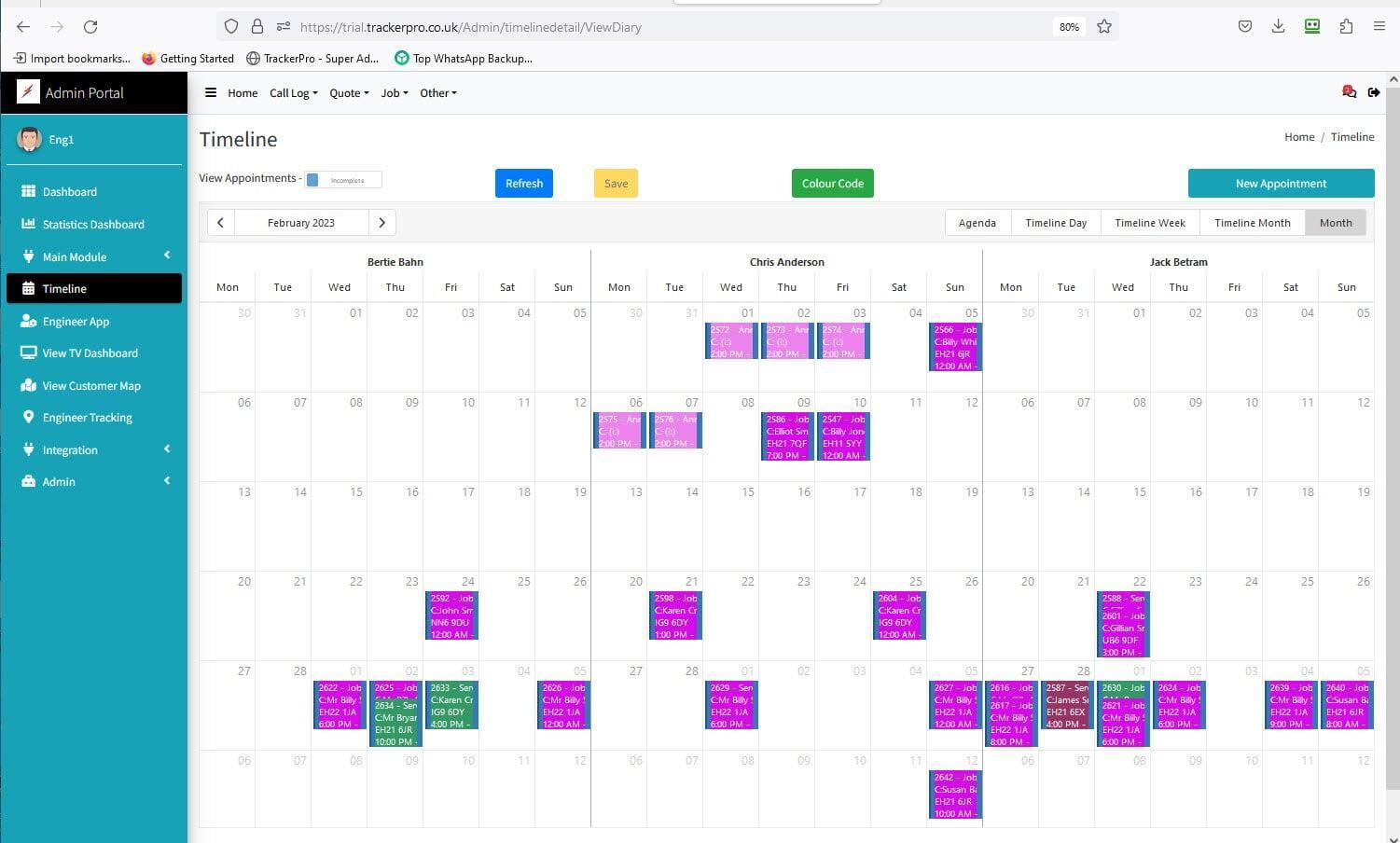Click the Statistics Dashboard chart icon
1400x843 pixels.
click(x=28, y=224)
